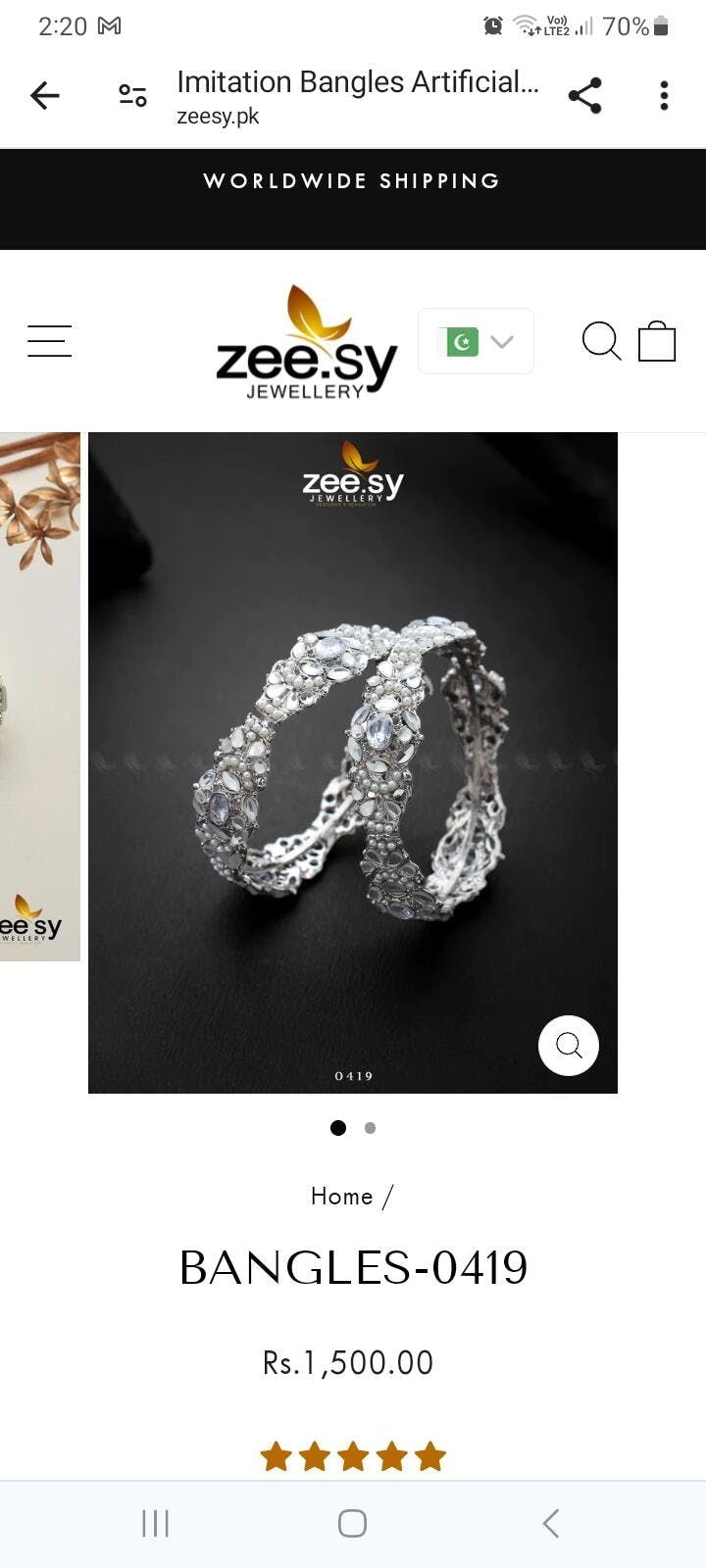
Task: Open the browser three-dot menu
Action: tap(664, 95)
